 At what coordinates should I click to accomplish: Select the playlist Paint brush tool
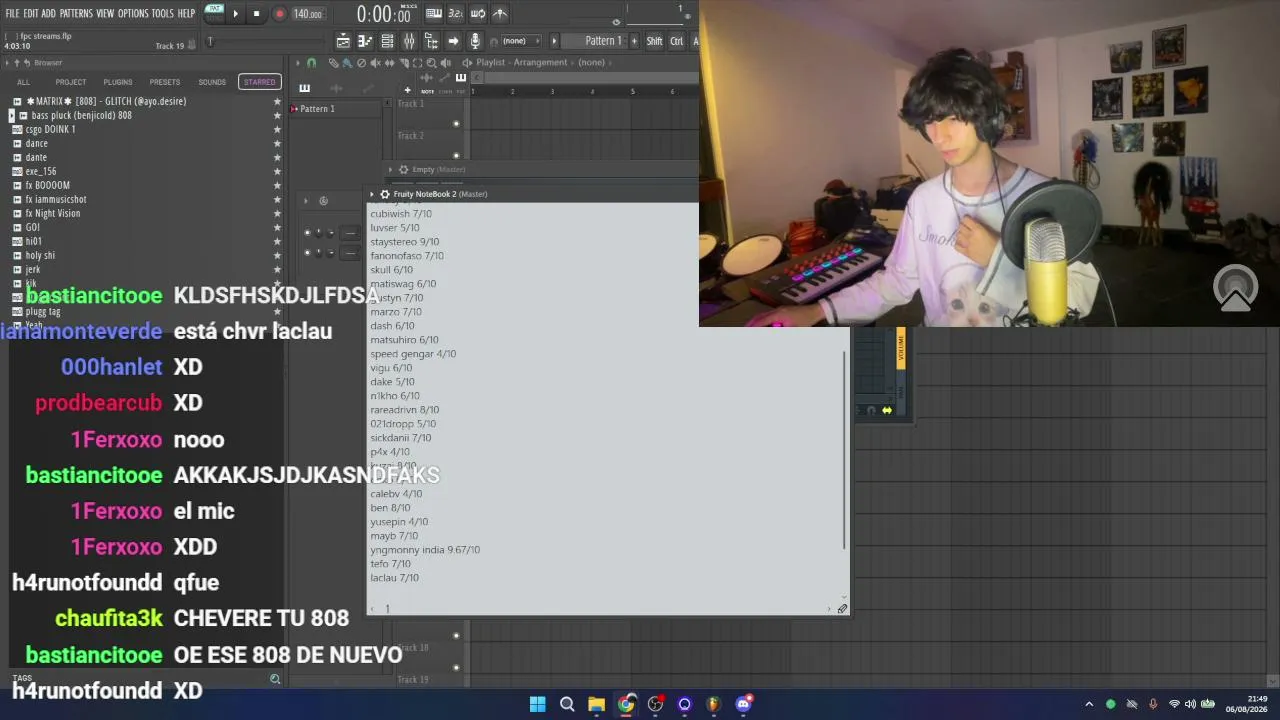tap(347, 63)
